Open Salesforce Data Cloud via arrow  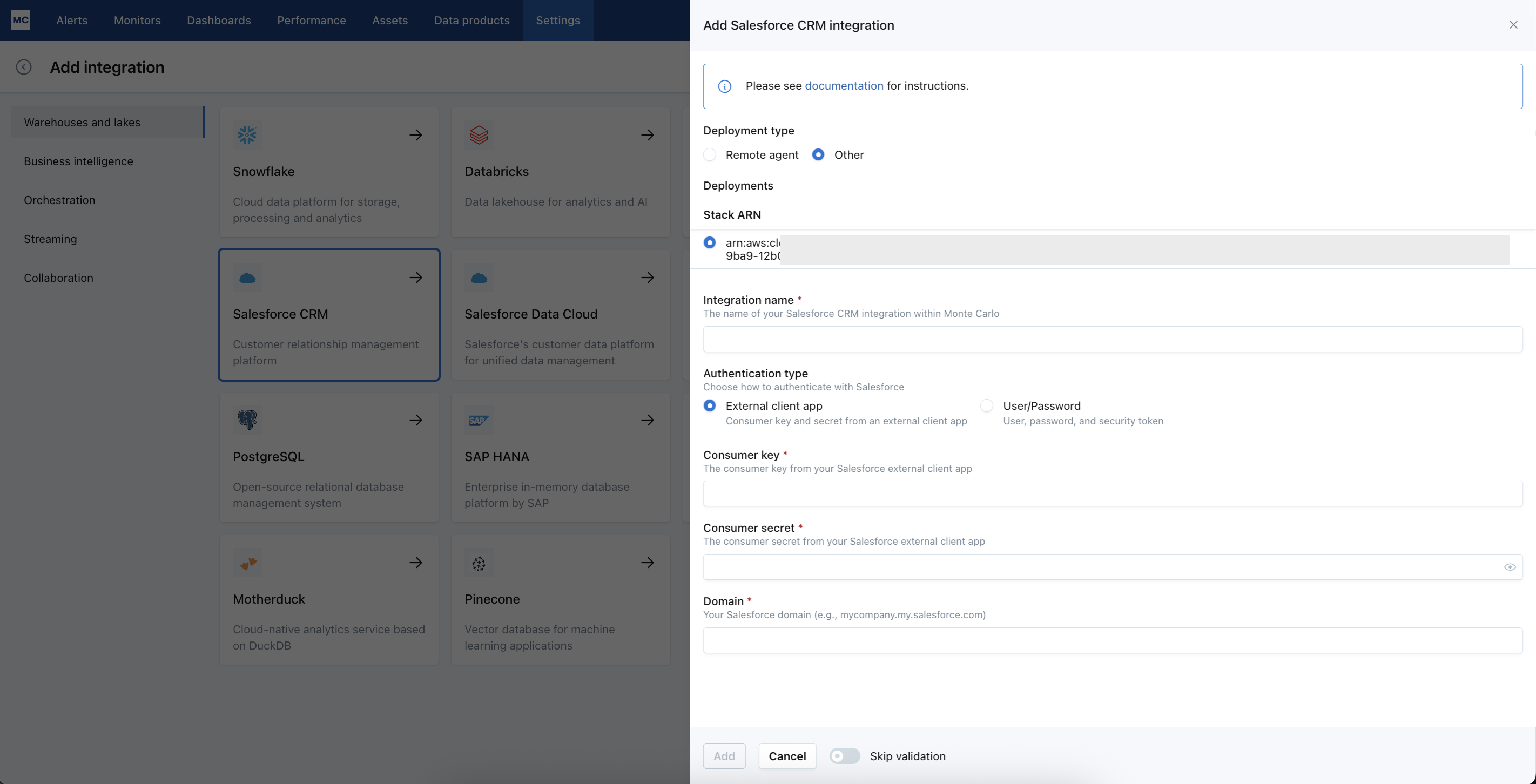point(648,277)
